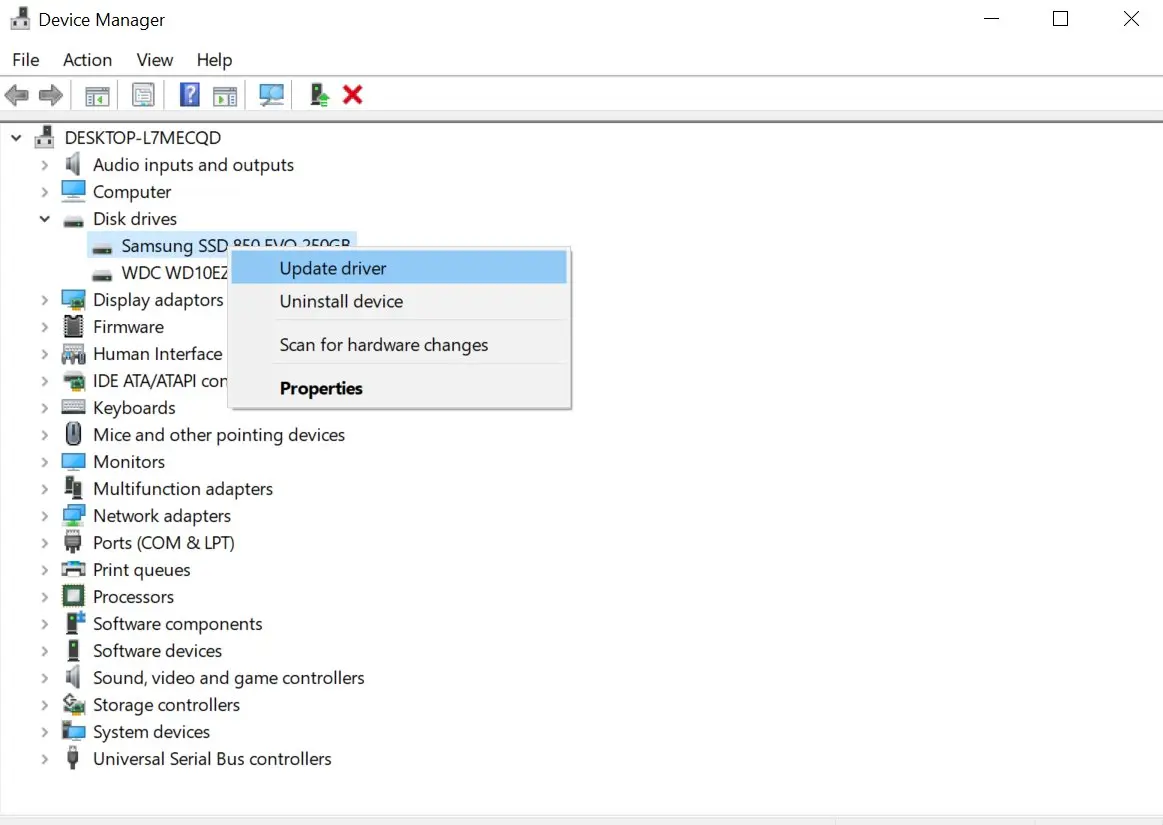The image size is (1163, 825).
Task: Select Sound, video and game controllers label
Action: pos(228,678)
